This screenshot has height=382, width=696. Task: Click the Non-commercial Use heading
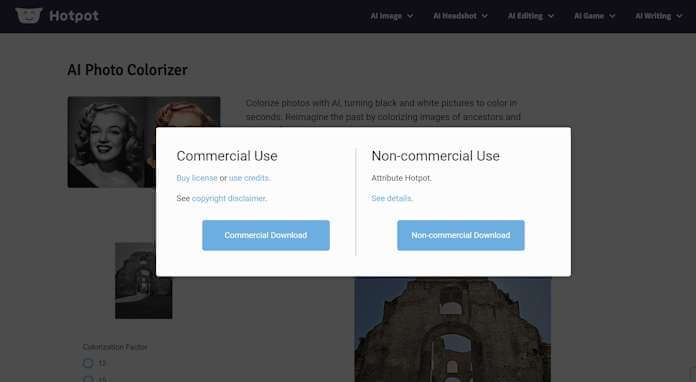point(435,156)
